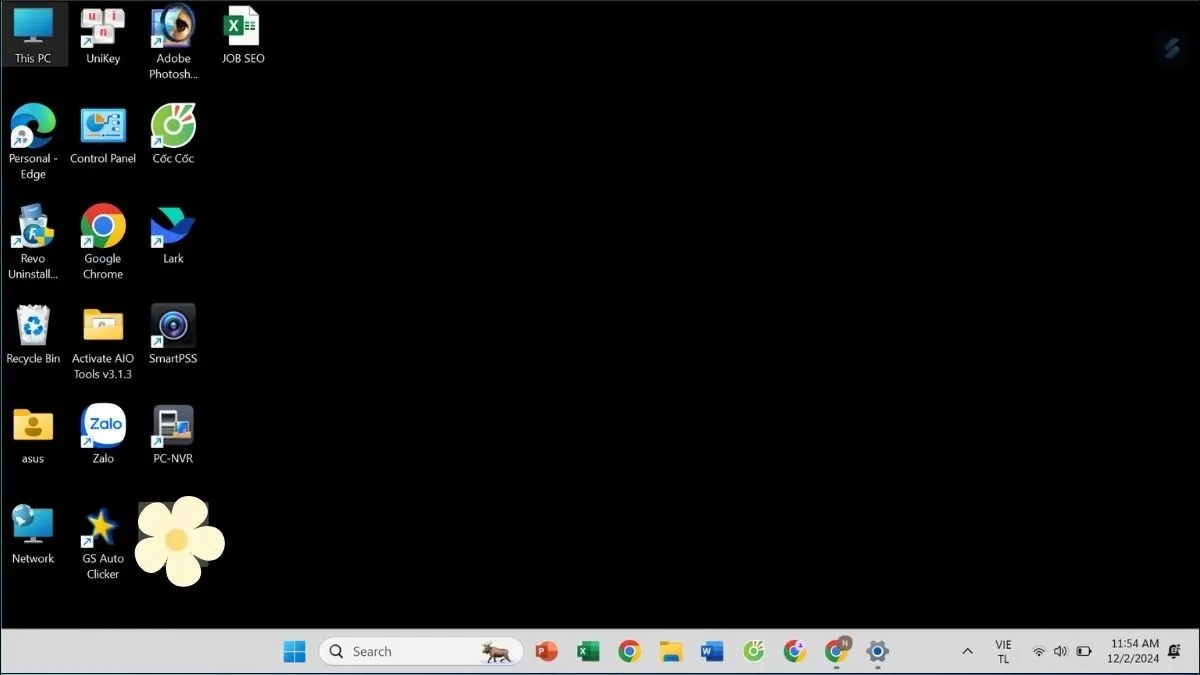The width and height of the screenshot is (1200, 675).
Task: Select the GS Auto Clicker shortcut
Action: [103, 528]
